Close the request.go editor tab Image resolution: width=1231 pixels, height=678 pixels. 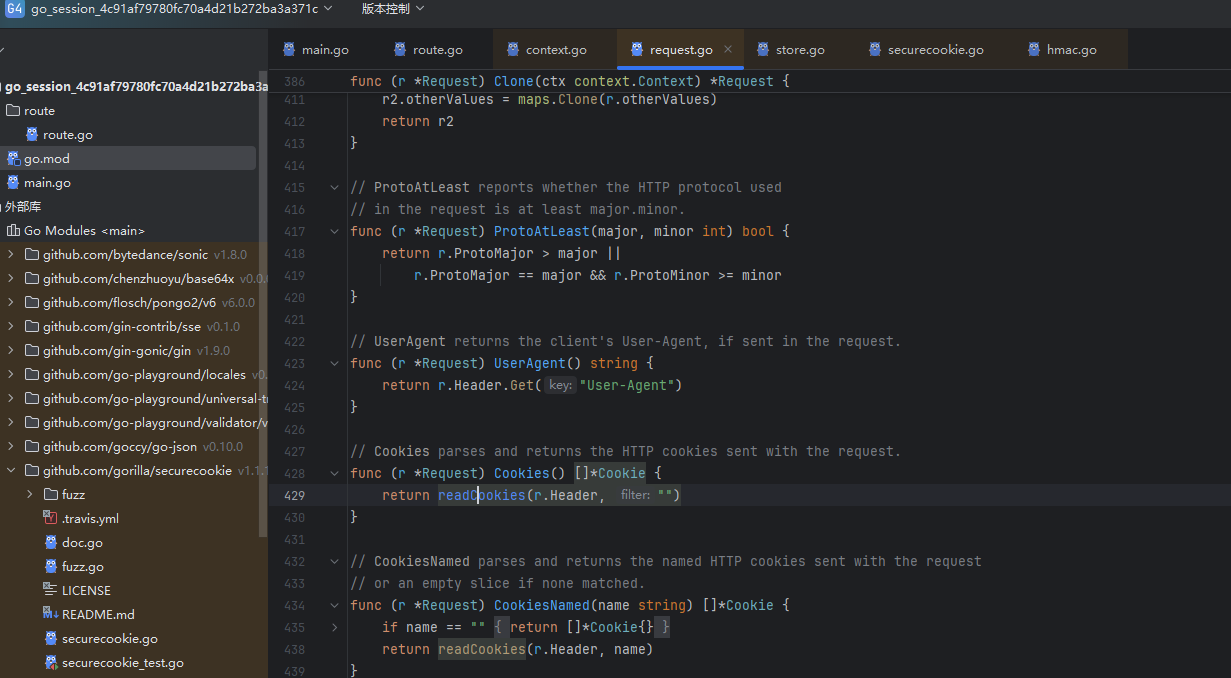tap(728, 50)
